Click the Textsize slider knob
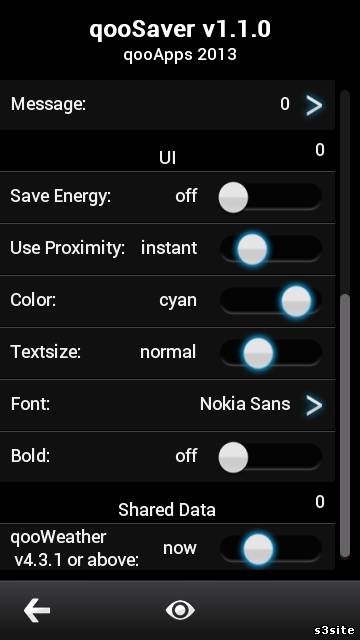Viewport: 360px width, 640px height. point(258,353)
